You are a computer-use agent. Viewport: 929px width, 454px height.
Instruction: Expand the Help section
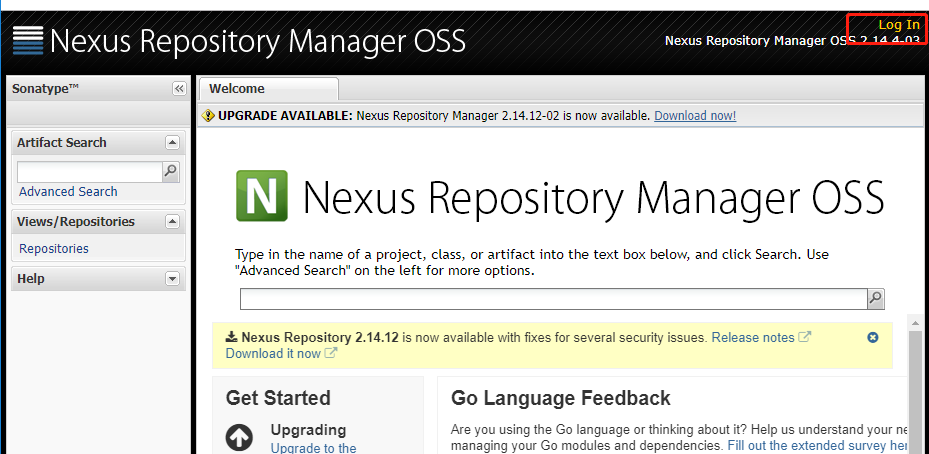click(172, 279)
